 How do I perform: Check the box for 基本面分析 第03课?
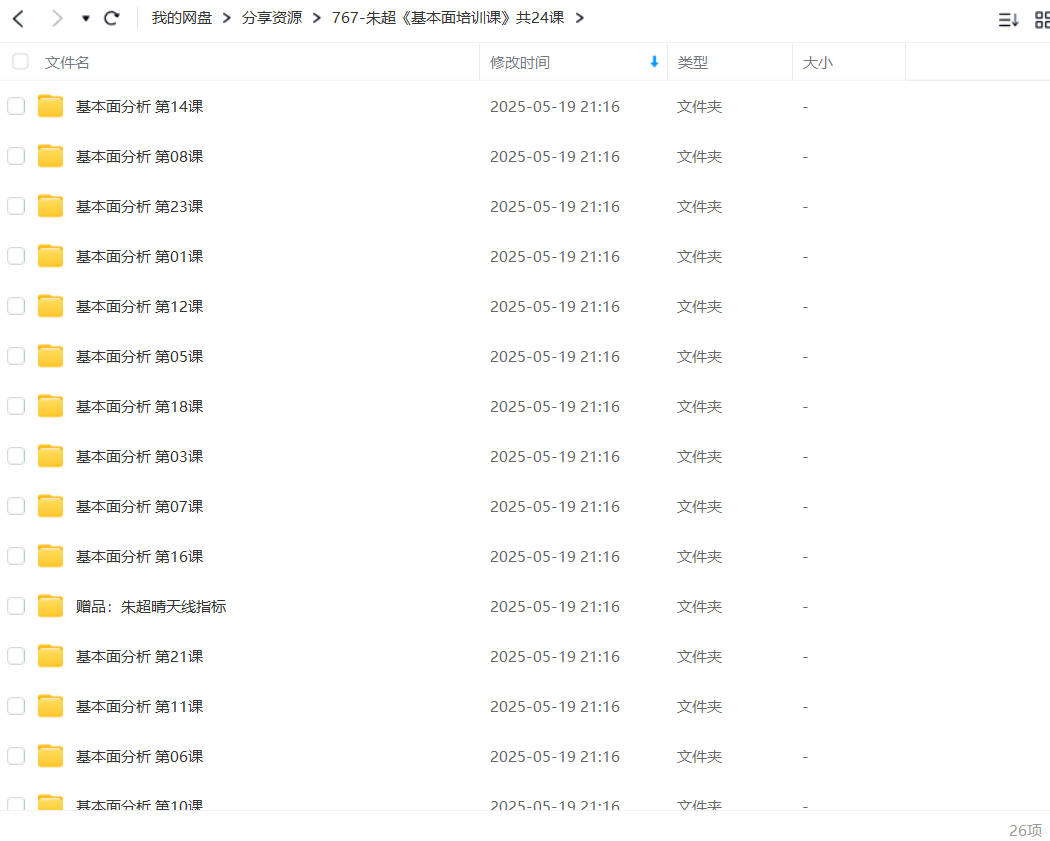16,456
